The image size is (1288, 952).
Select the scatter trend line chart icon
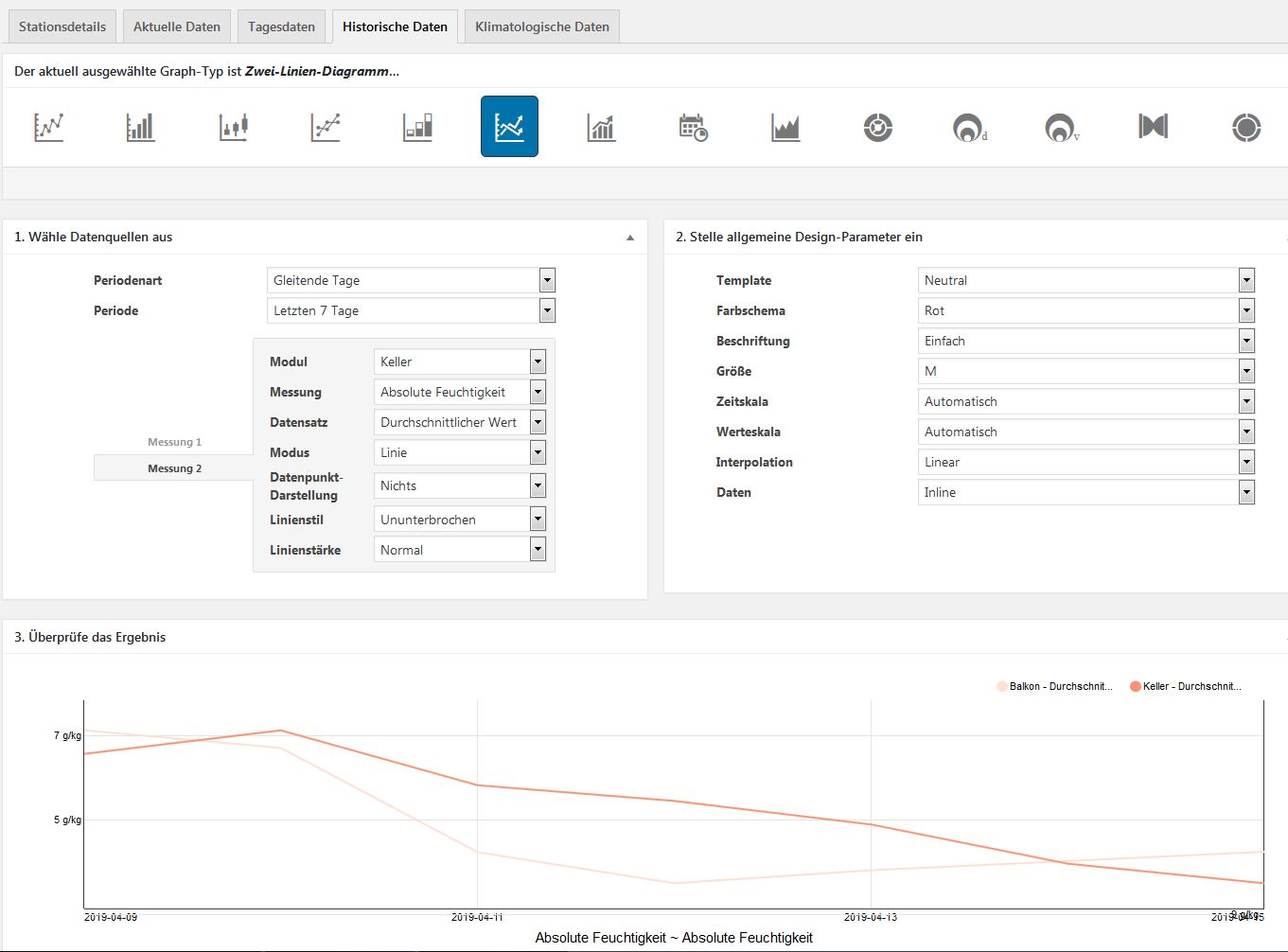326,127
